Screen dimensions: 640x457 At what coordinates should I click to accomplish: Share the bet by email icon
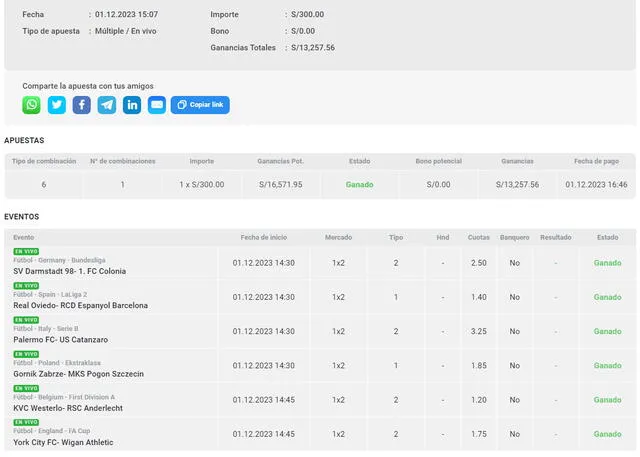pos(157,105)
